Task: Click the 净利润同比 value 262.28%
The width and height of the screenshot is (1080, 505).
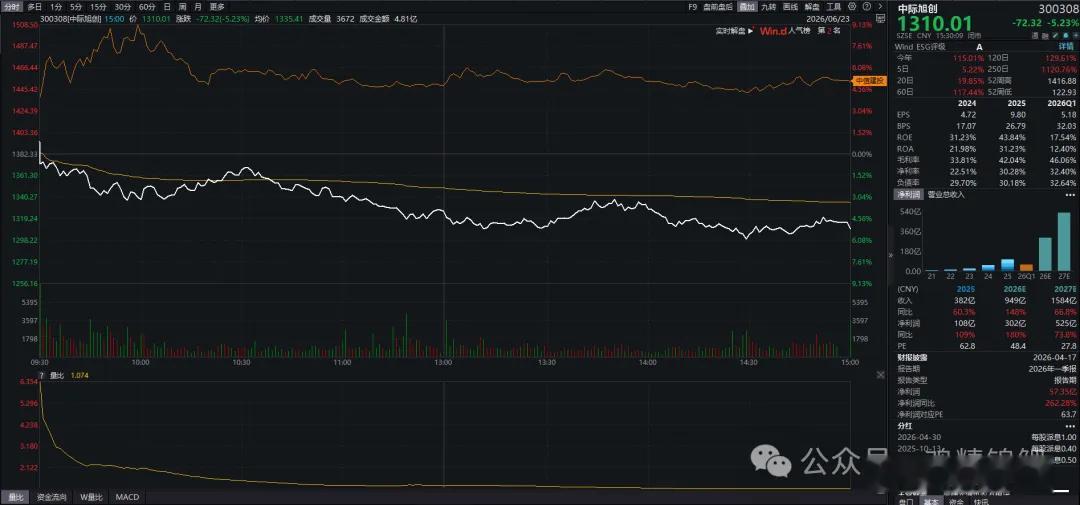Action: 1061,402
